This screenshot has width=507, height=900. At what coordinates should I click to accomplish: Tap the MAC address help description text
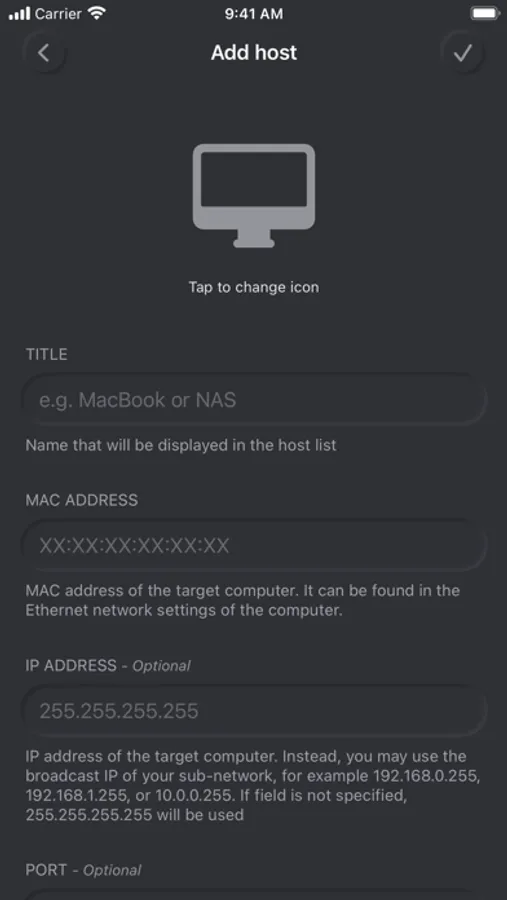coord(242,600)
